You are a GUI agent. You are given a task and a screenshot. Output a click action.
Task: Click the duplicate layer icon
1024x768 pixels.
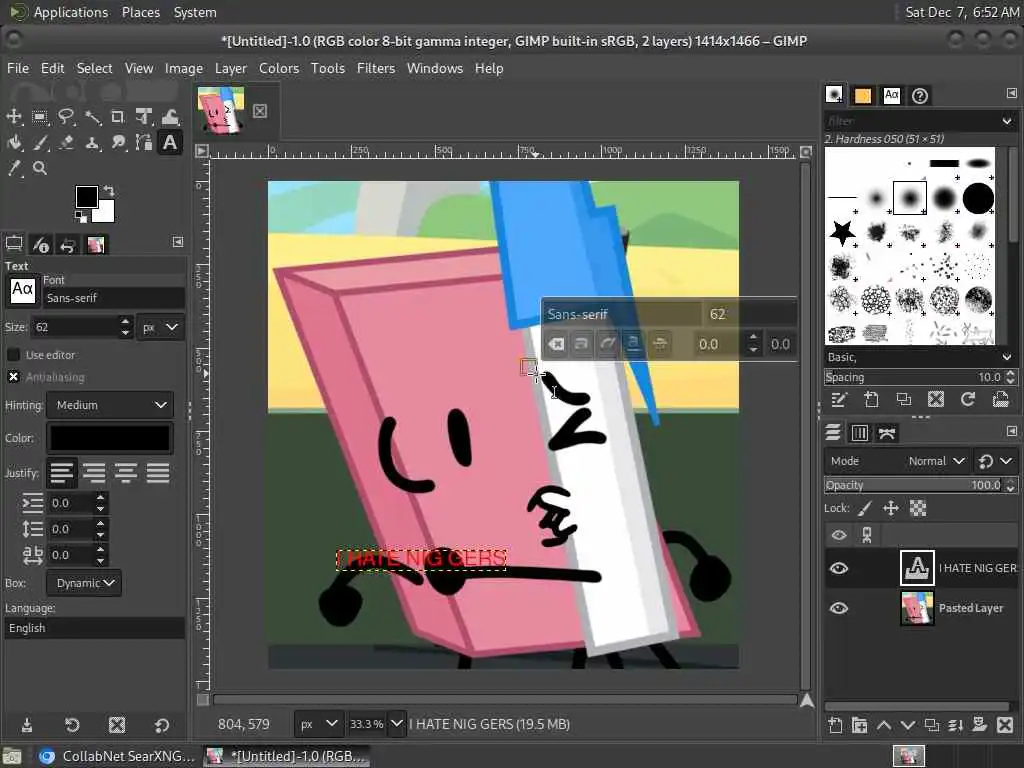(x=932, y=725)
